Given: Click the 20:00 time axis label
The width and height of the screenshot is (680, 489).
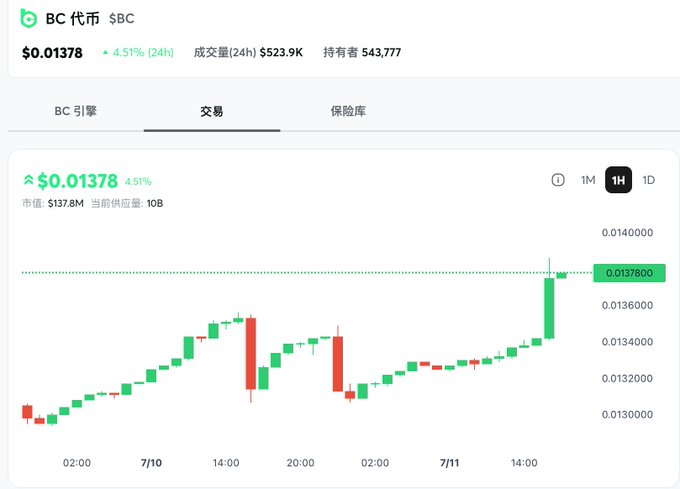Looking at the screenshot, I should point(301,463).
